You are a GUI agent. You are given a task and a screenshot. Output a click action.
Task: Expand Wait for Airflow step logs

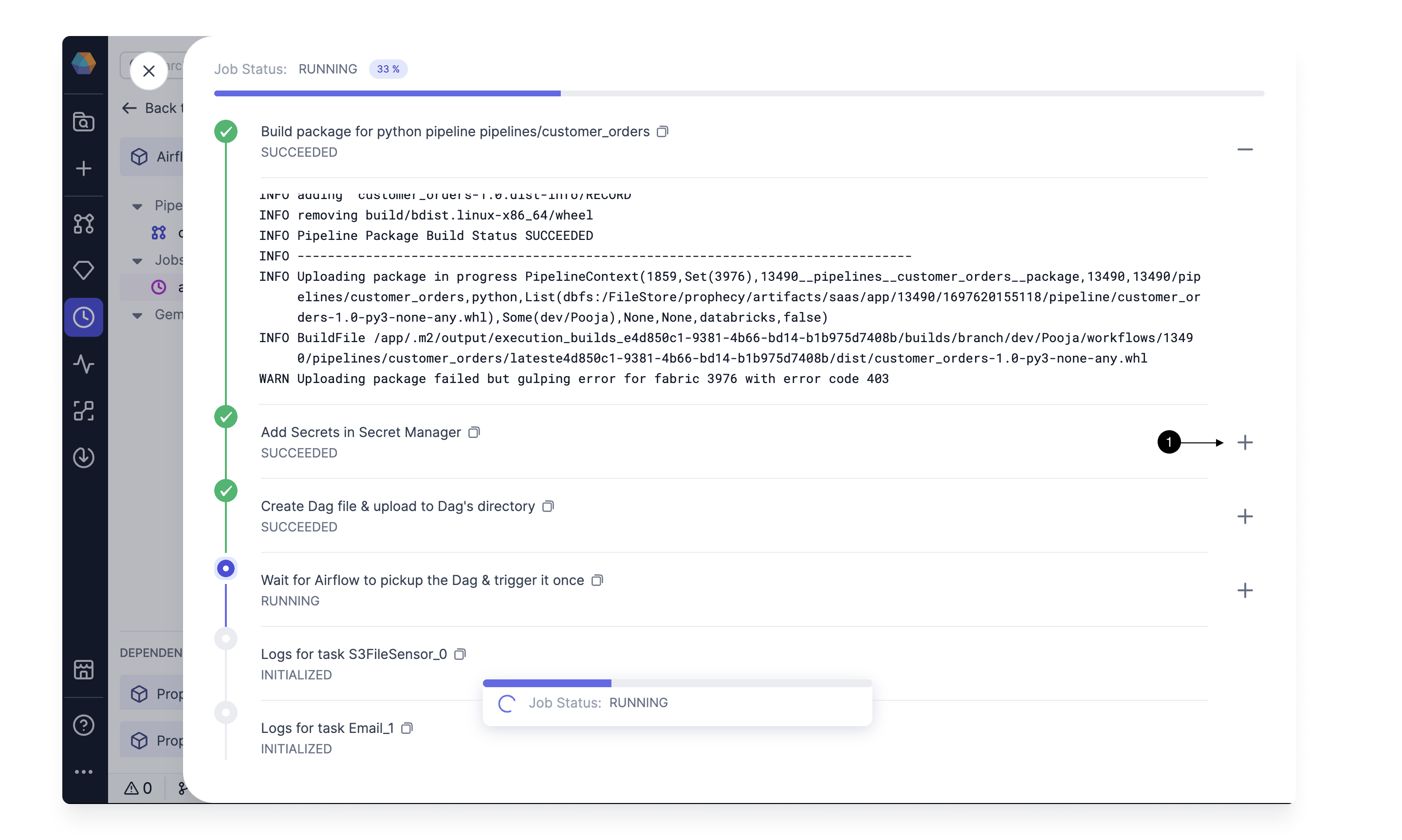click(x=1245, y=591)
